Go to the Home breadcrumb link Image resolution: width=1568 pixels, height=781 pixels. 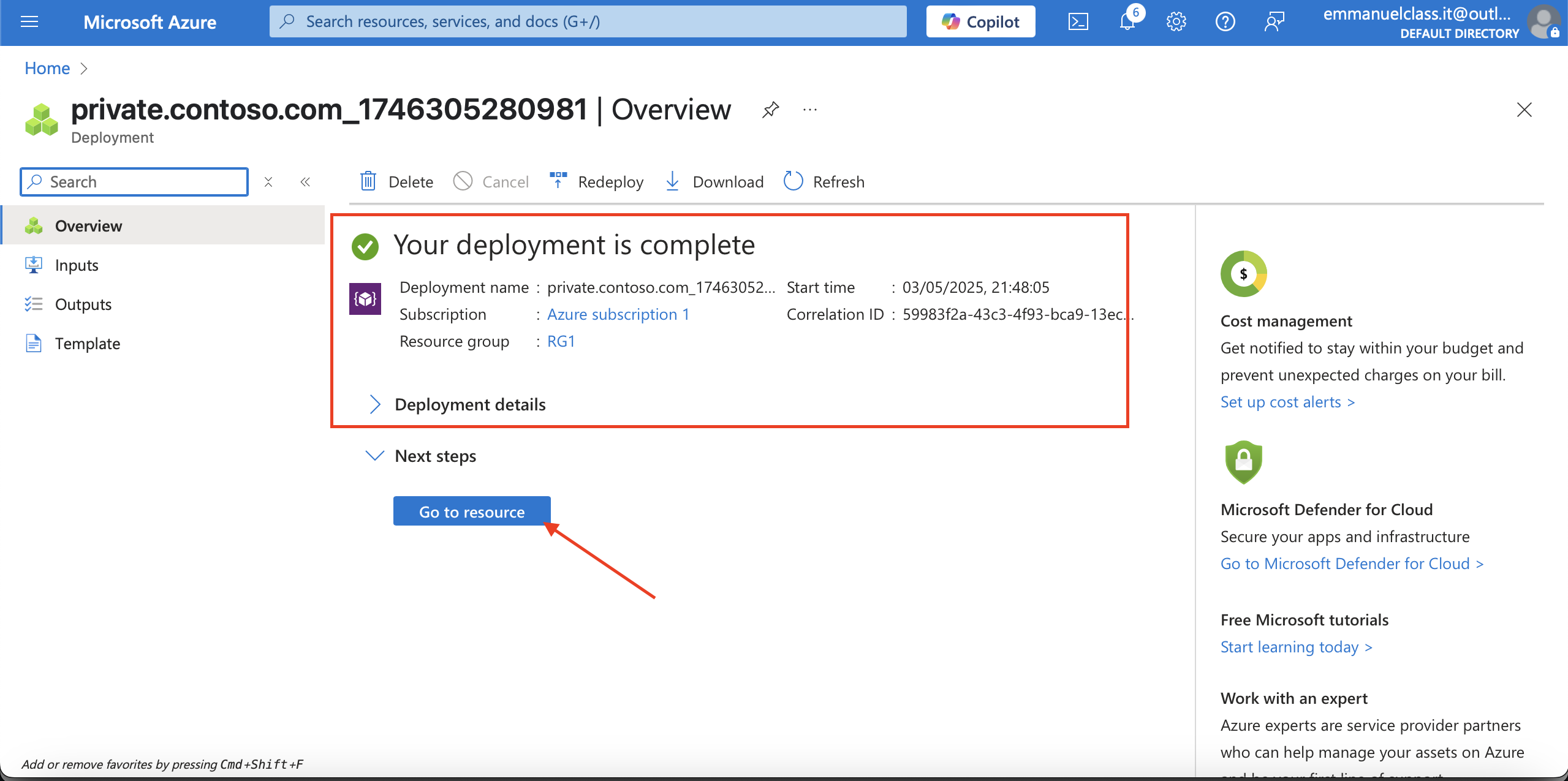click(x=47, y=69)
